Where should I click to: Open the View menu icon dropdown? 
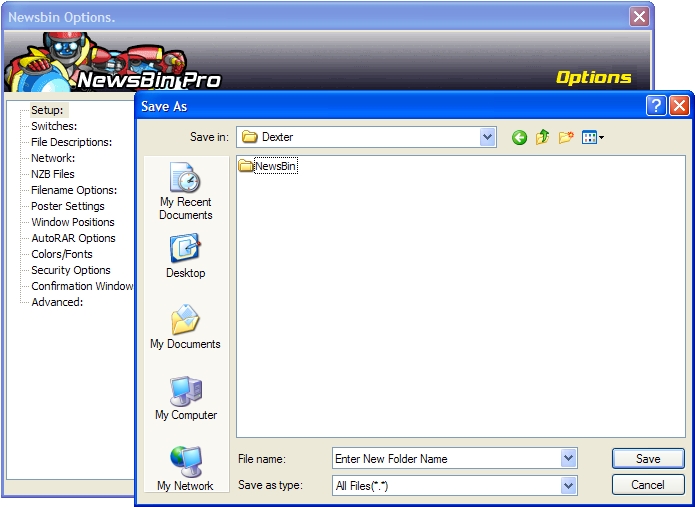[x=593, y=137]
